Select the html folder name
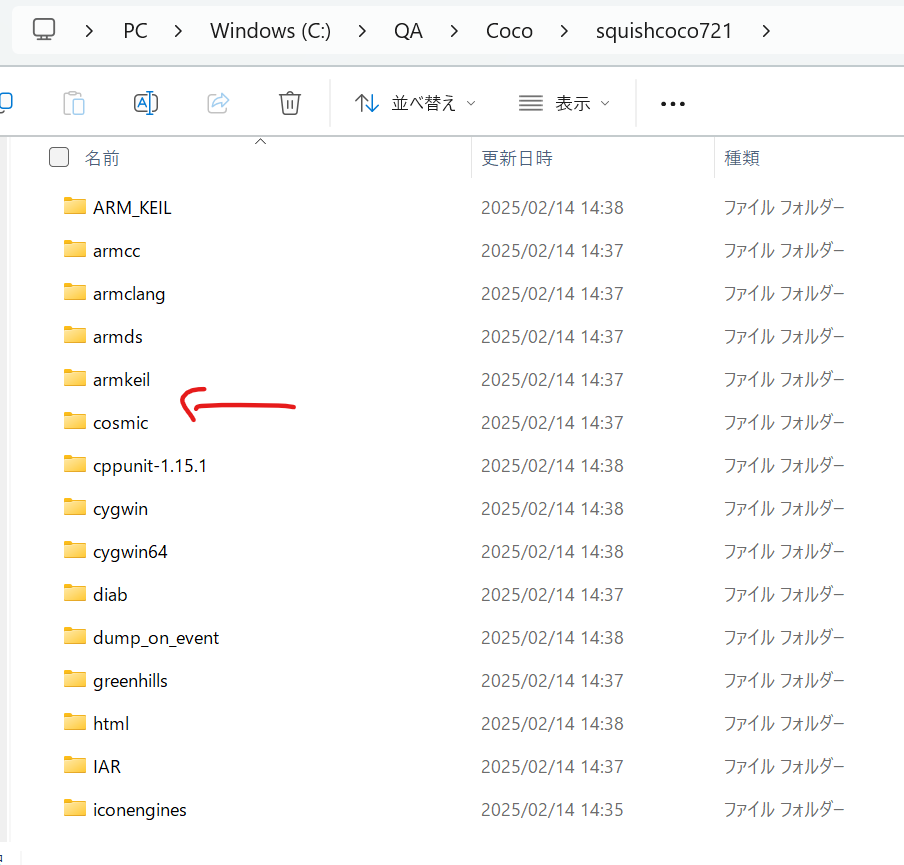Viewport: 904px width, 865px height. (x=111, y=724)
